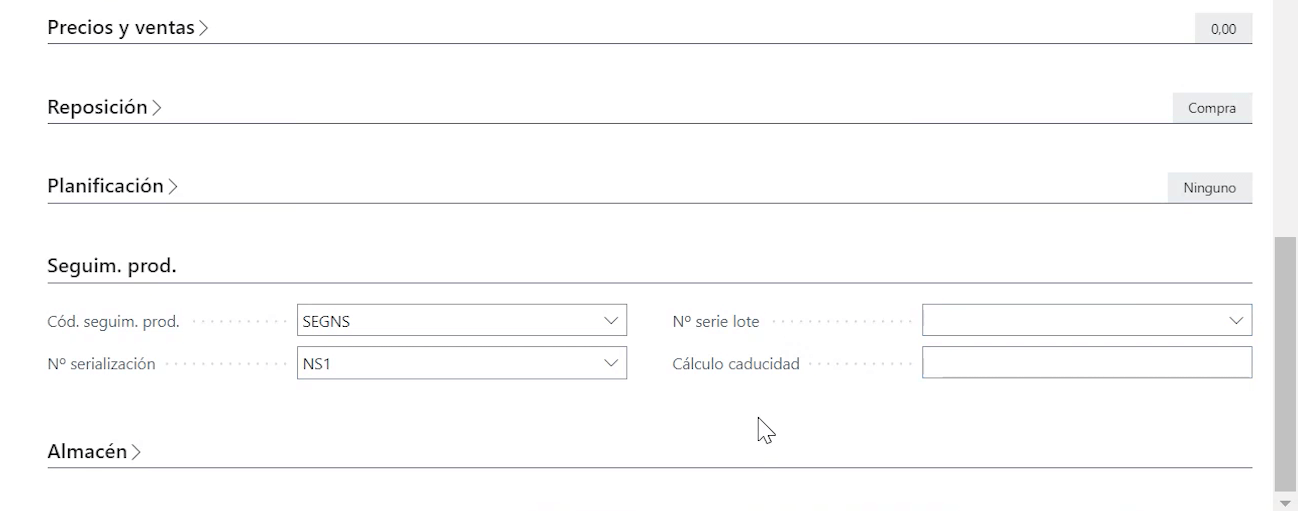Click the scroll down arrow of the scrollbar

[1285, 501]
